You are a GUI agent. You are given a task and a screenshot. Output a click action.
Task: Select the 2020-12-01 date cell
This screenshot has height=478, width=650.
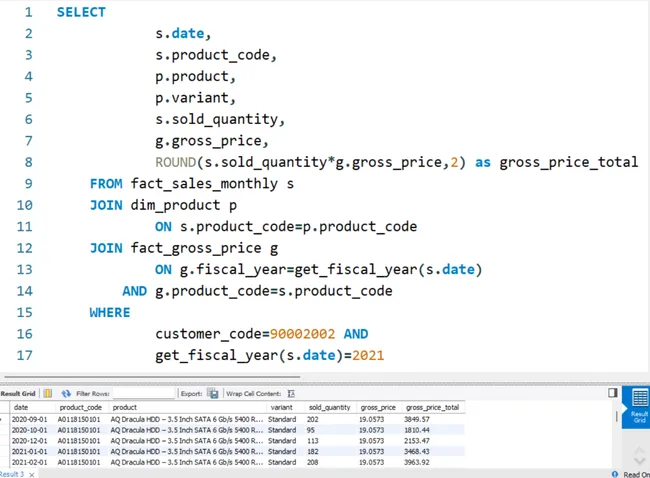[x=29, y=441]
